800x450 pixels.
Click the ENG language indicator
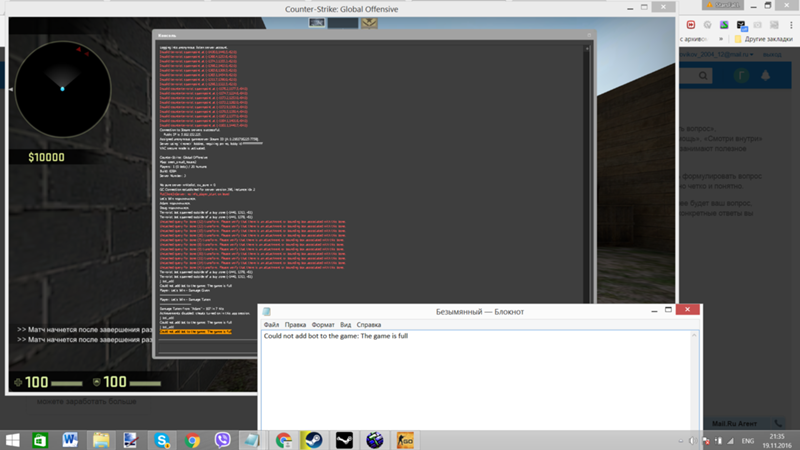click(x=748, y=441)
